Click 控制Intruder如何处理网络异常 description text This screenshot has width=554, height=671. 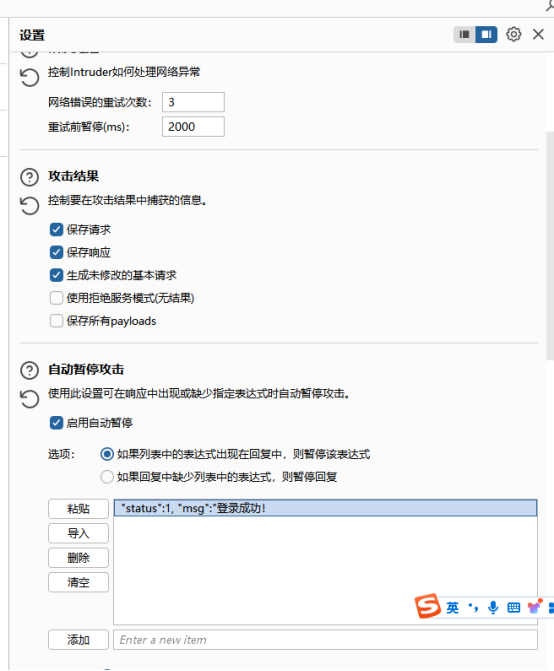124,72
